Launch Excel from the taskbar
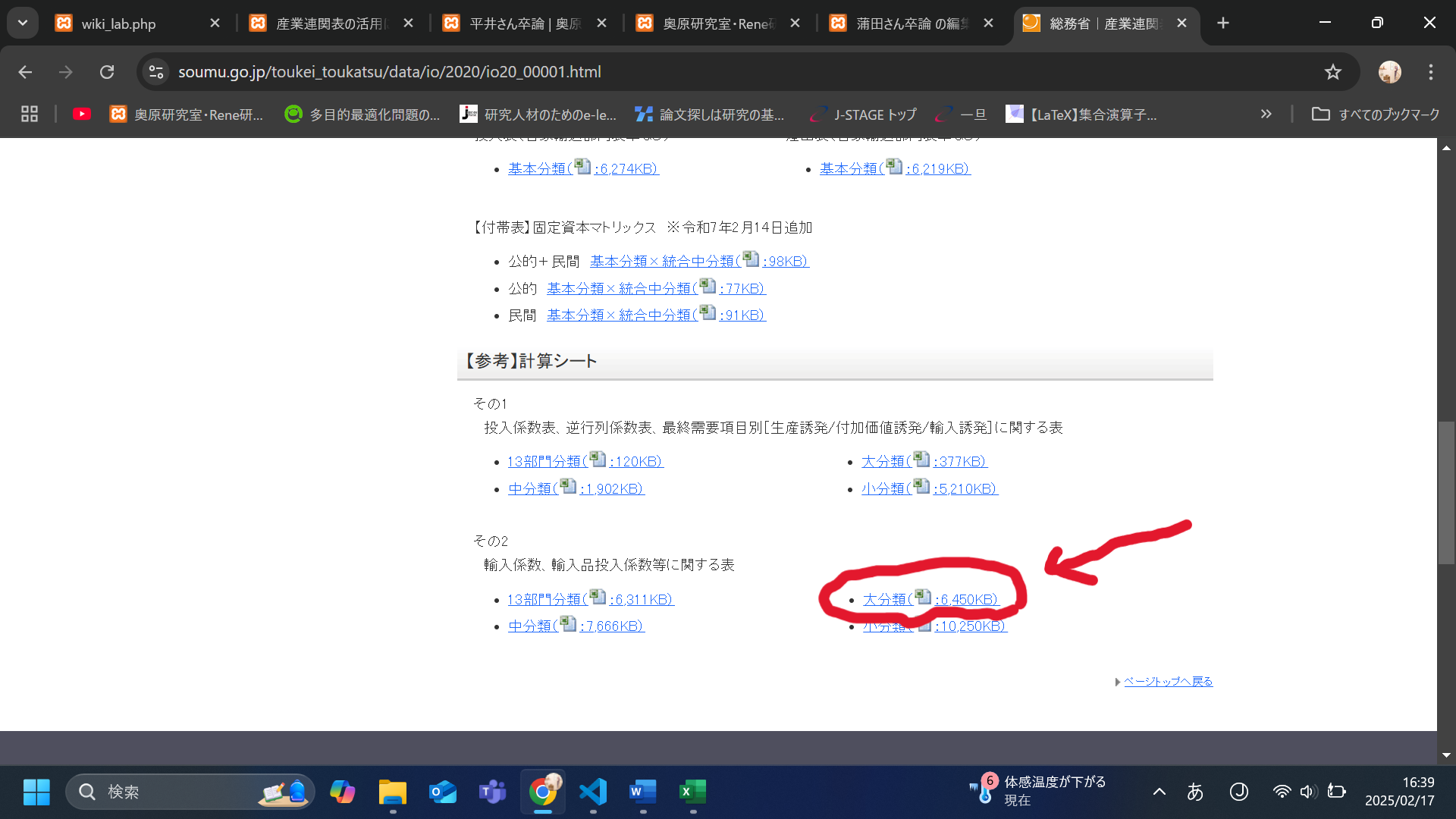 [x=692, y=791]
